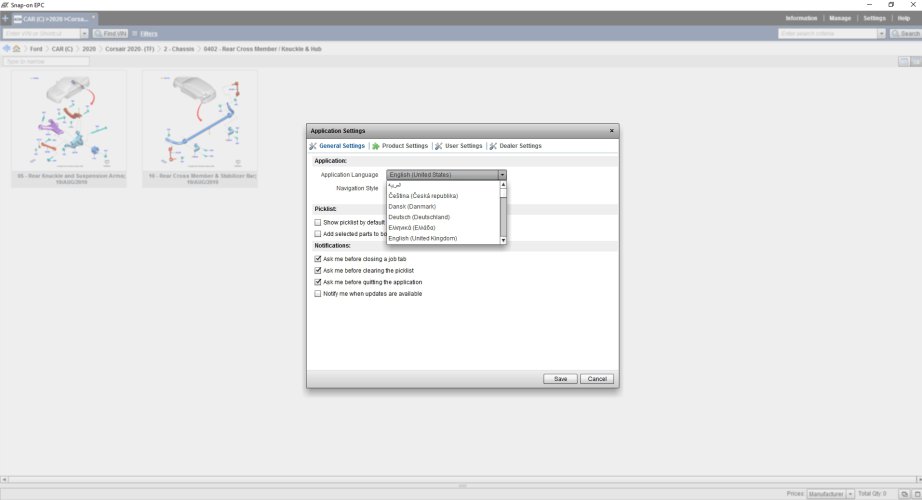Enable Show picklist by default checkbox
Viewport: 922px width, 500px height.
point(318,222)
